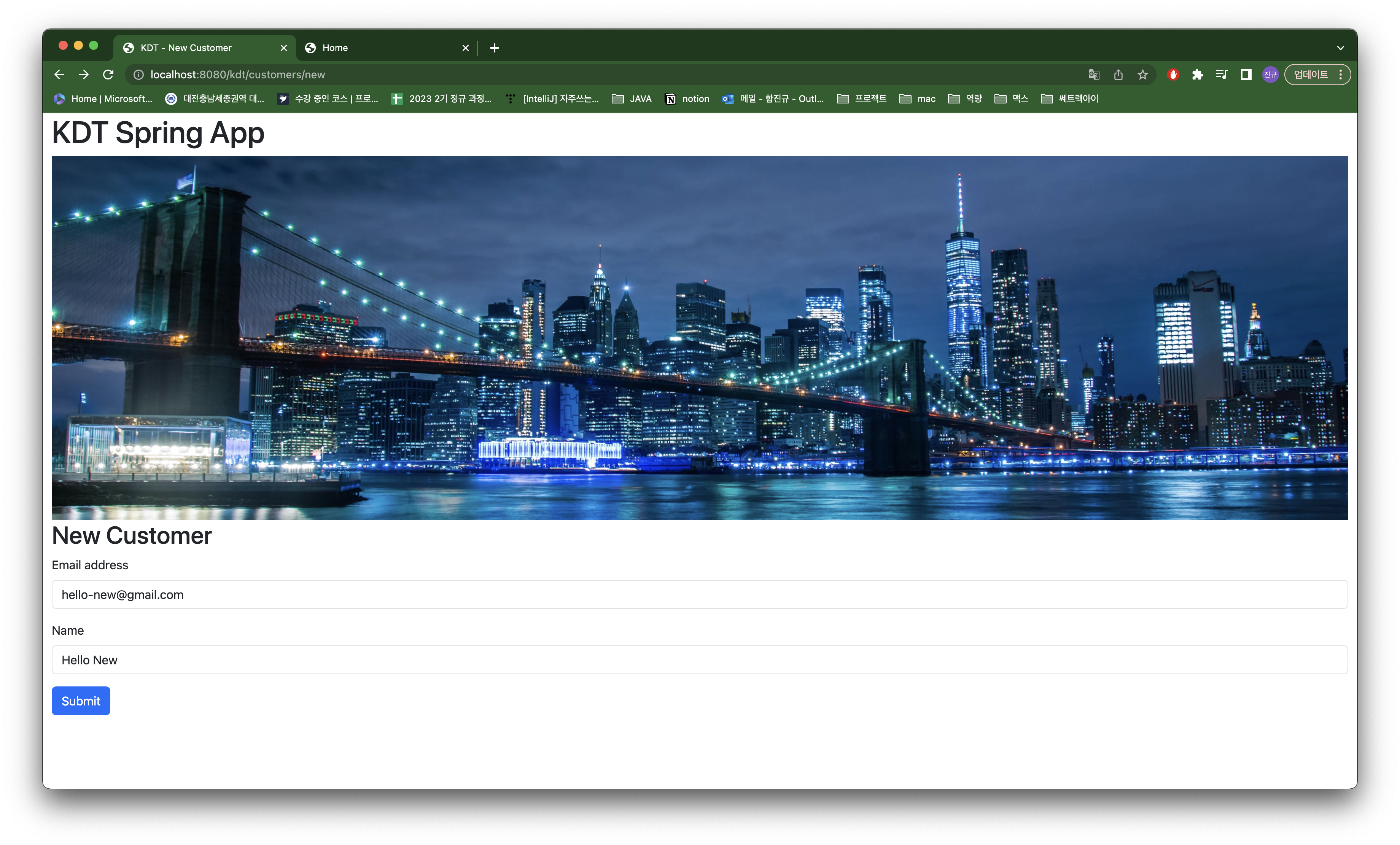Click the blue Submit button
The width and height of the screenshot is (1400, 845).
81,701
